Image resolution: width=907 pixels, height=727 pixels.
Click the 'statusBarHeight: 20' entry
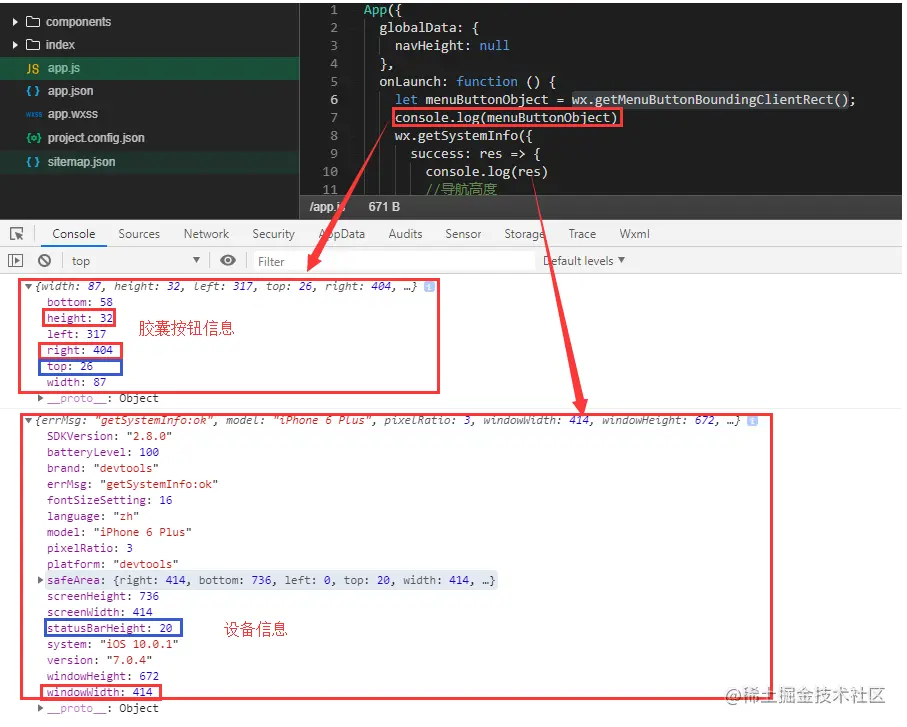pos(109,628)
